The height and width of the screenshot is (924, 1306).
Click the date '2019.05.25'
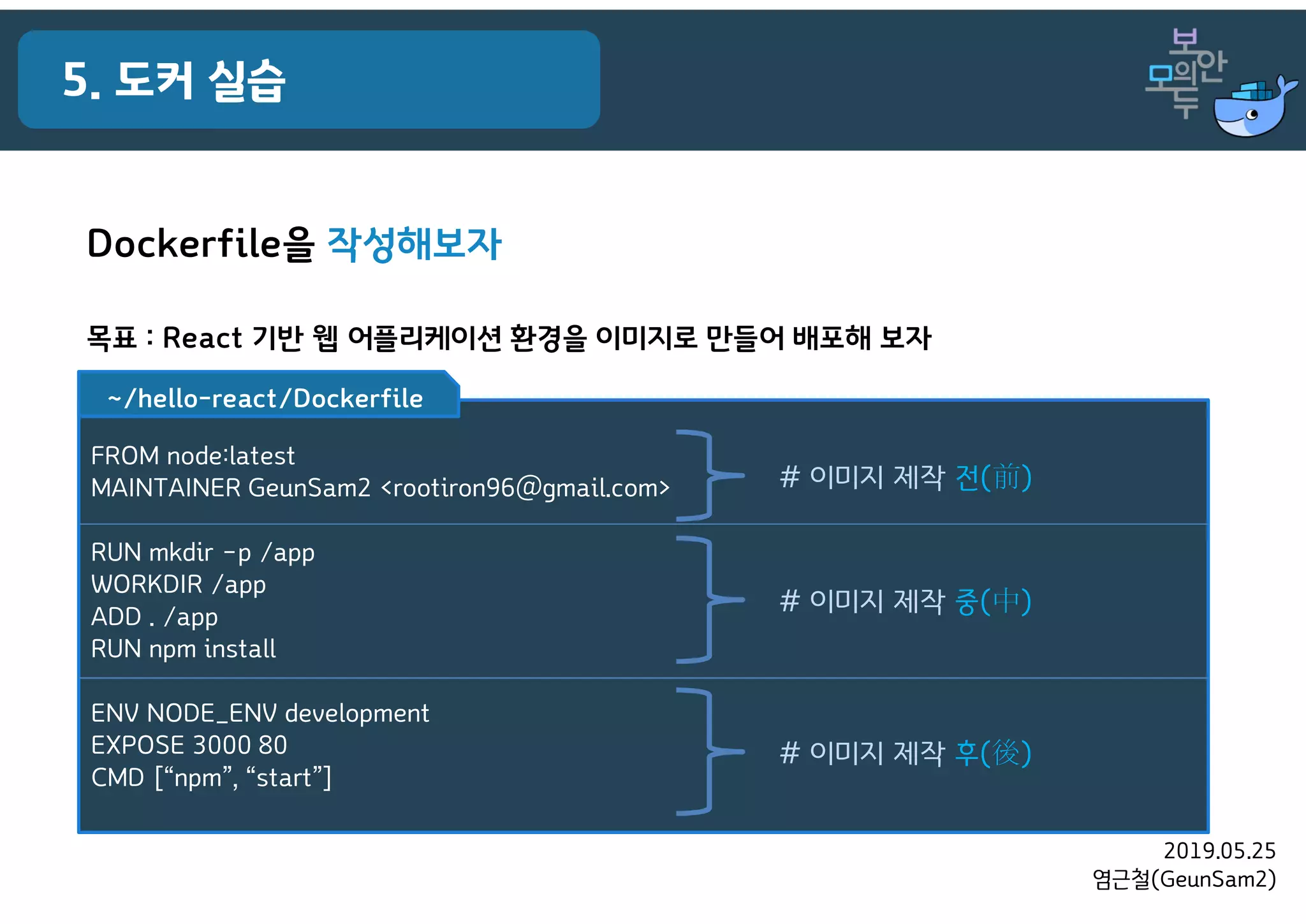click(x=1219, y=851)
